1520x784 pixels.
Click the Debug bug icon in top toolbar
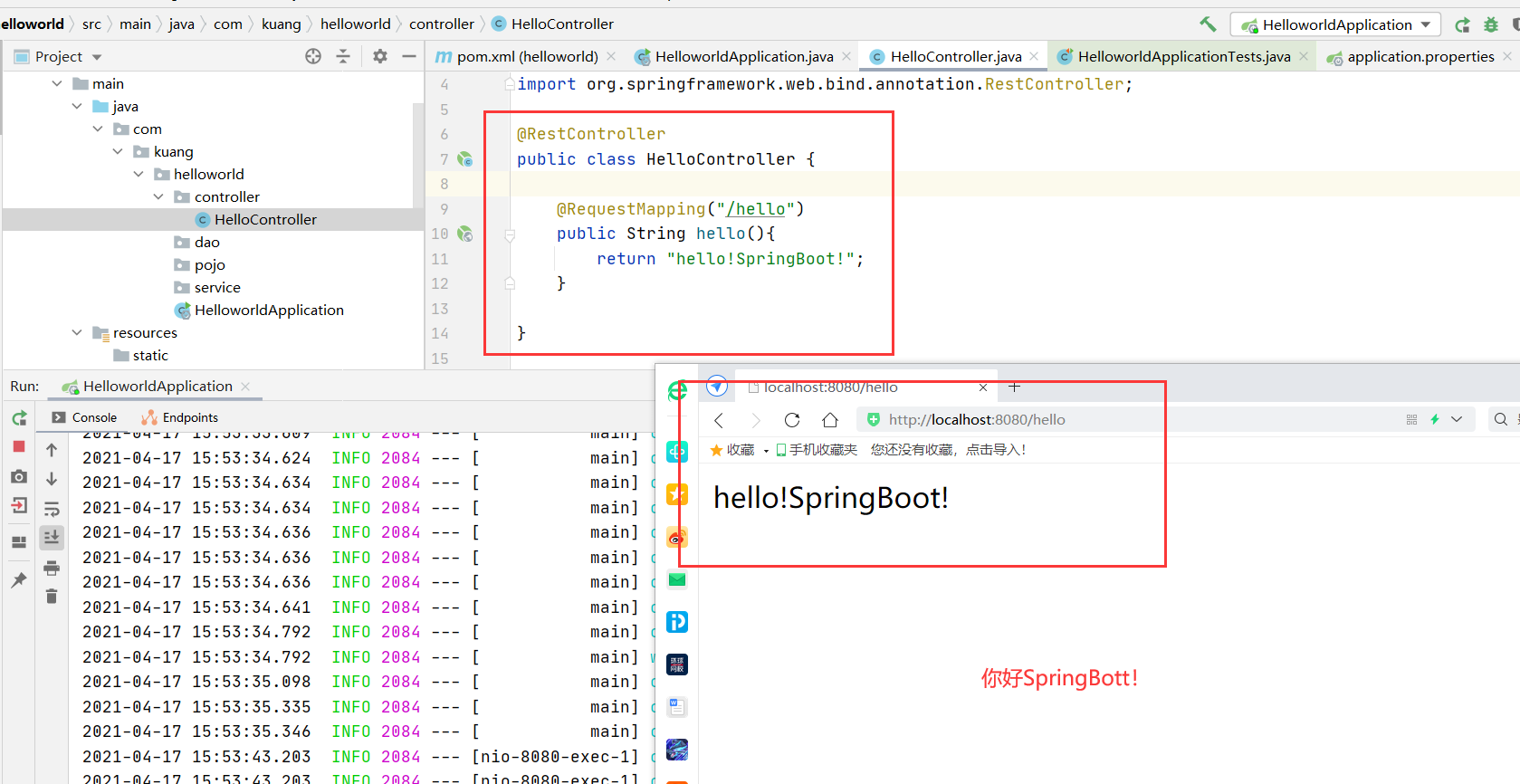(1491, 24)
